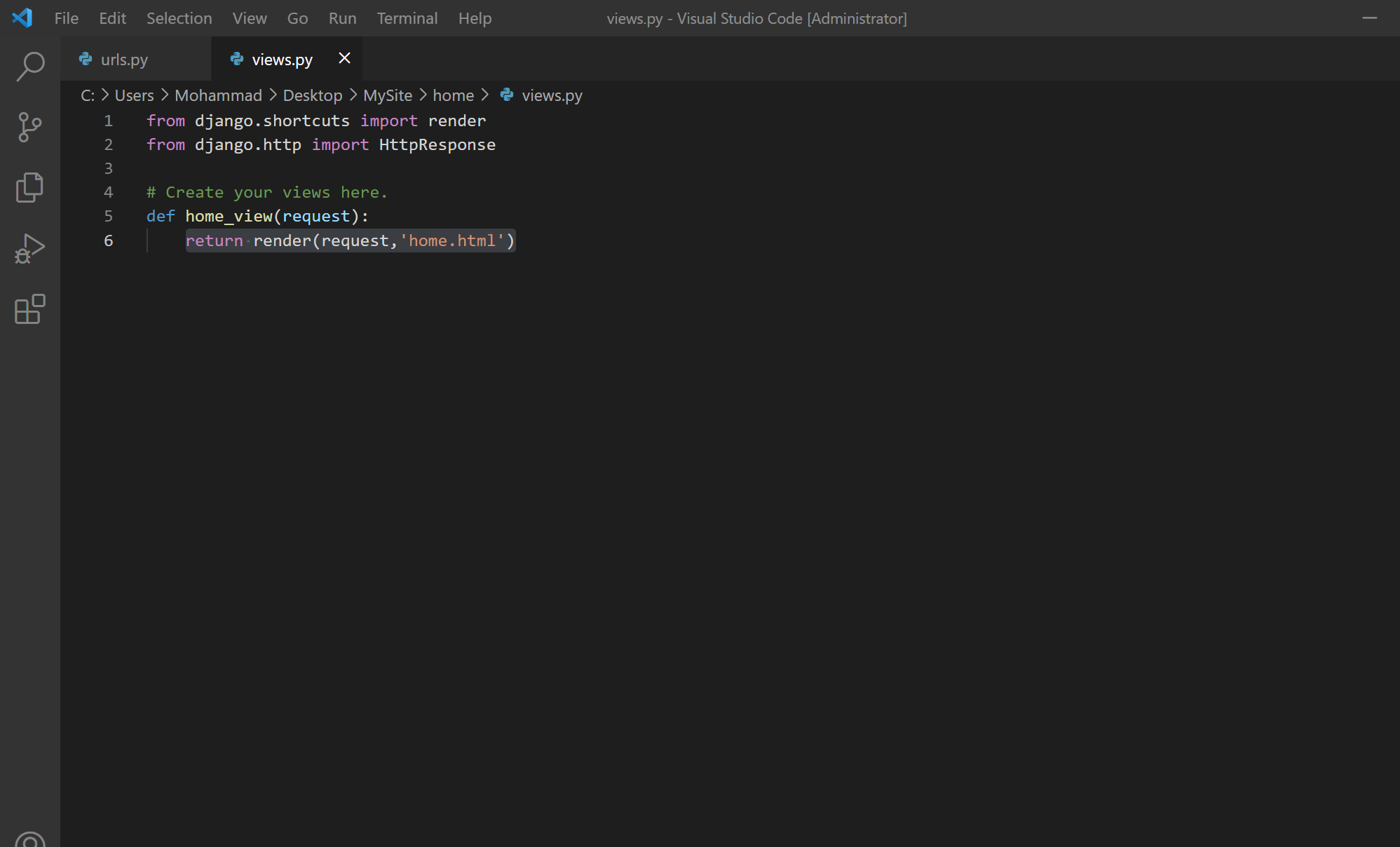Open the Run menu
This screenshot has height=847, width=1400.
point(342,18)
